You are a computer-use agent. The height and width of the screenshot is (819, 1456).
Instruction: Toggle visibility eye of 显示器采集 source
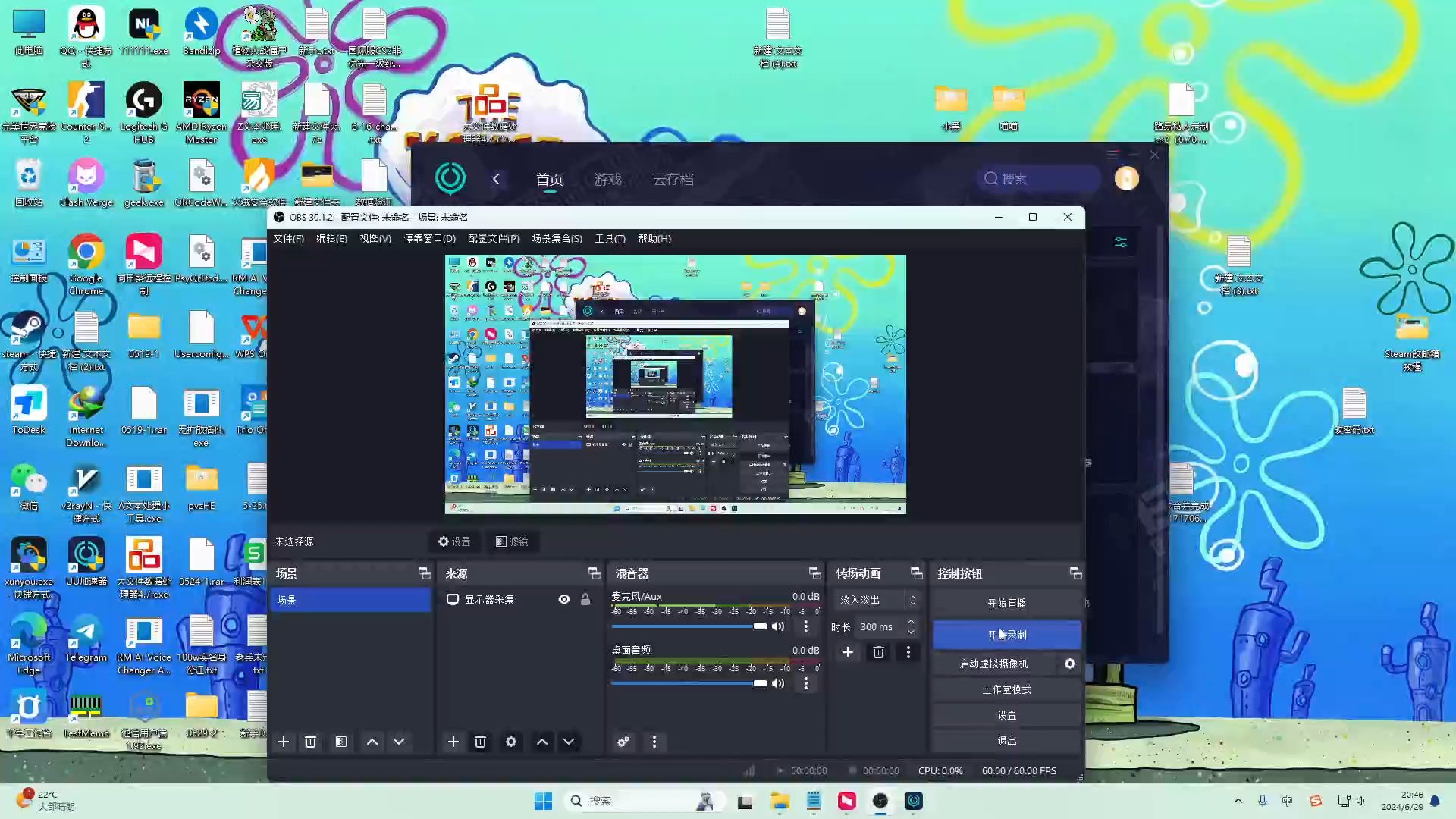pyautogui.click(x=564, y=599)
